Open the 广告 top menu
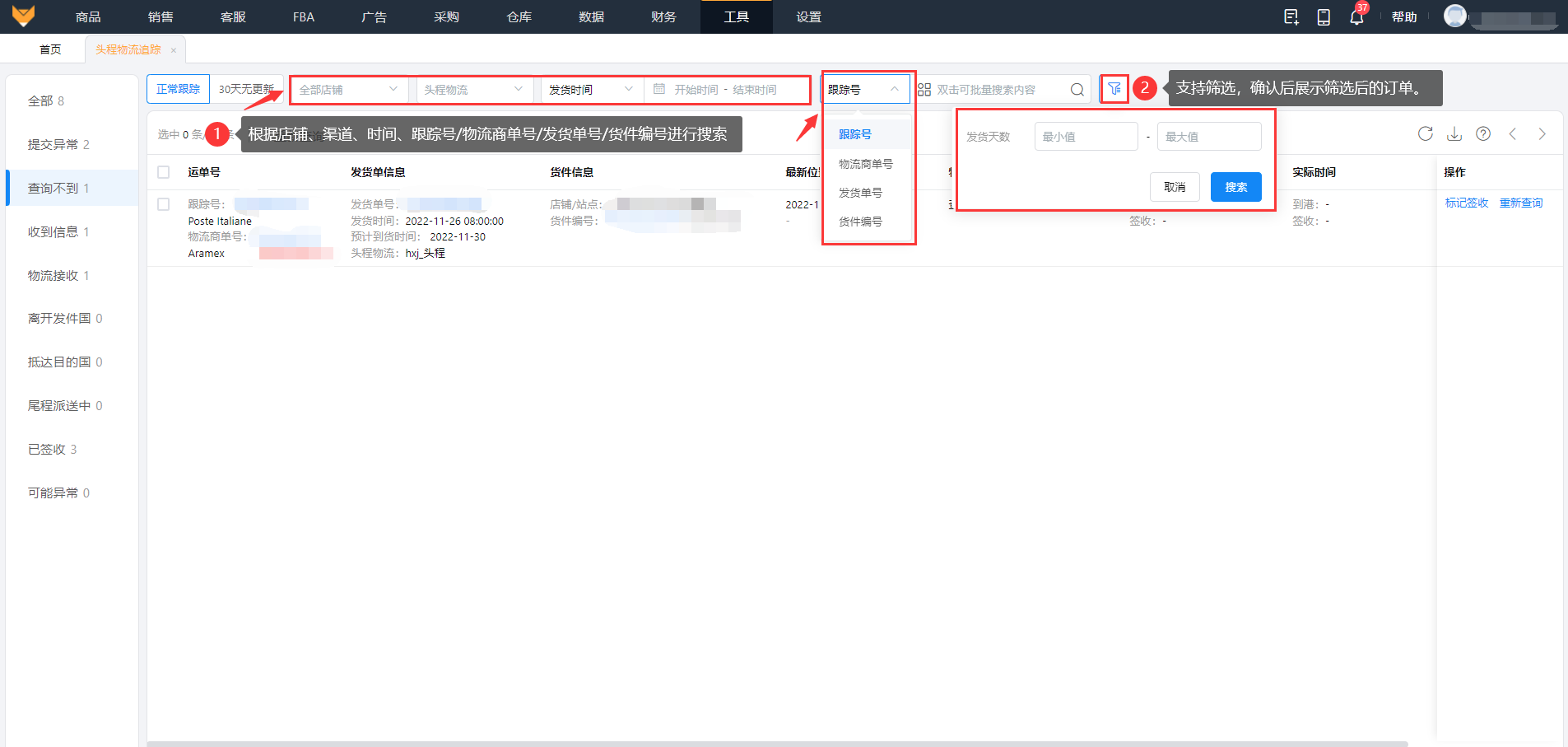The image size is (1568, 747). pyautogui.click(x=375, y=16)
